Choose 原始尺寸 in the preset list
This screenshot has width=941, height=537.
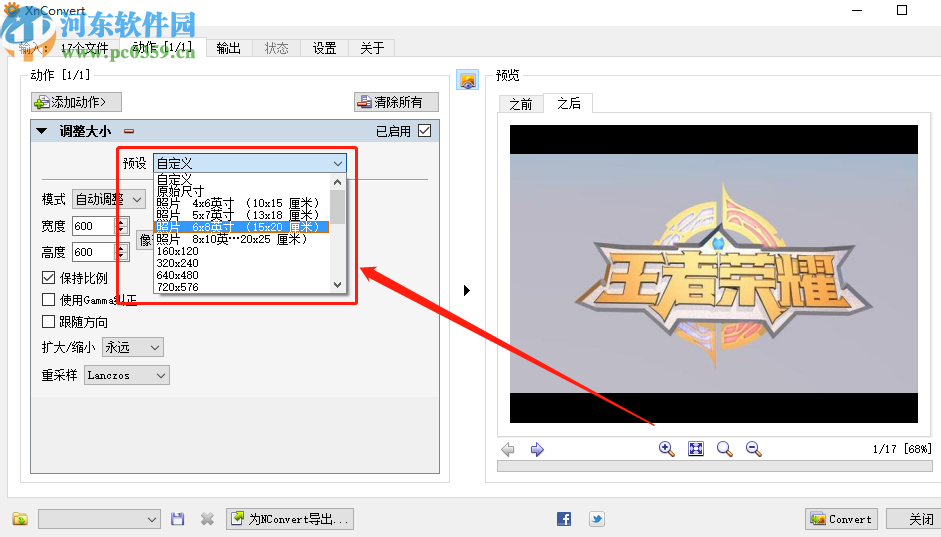(x=241, y=191)
